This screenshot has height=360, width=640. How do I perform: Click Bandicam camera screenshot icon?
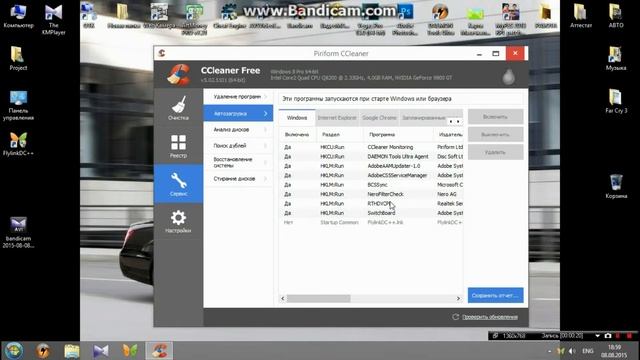point(608,336)
